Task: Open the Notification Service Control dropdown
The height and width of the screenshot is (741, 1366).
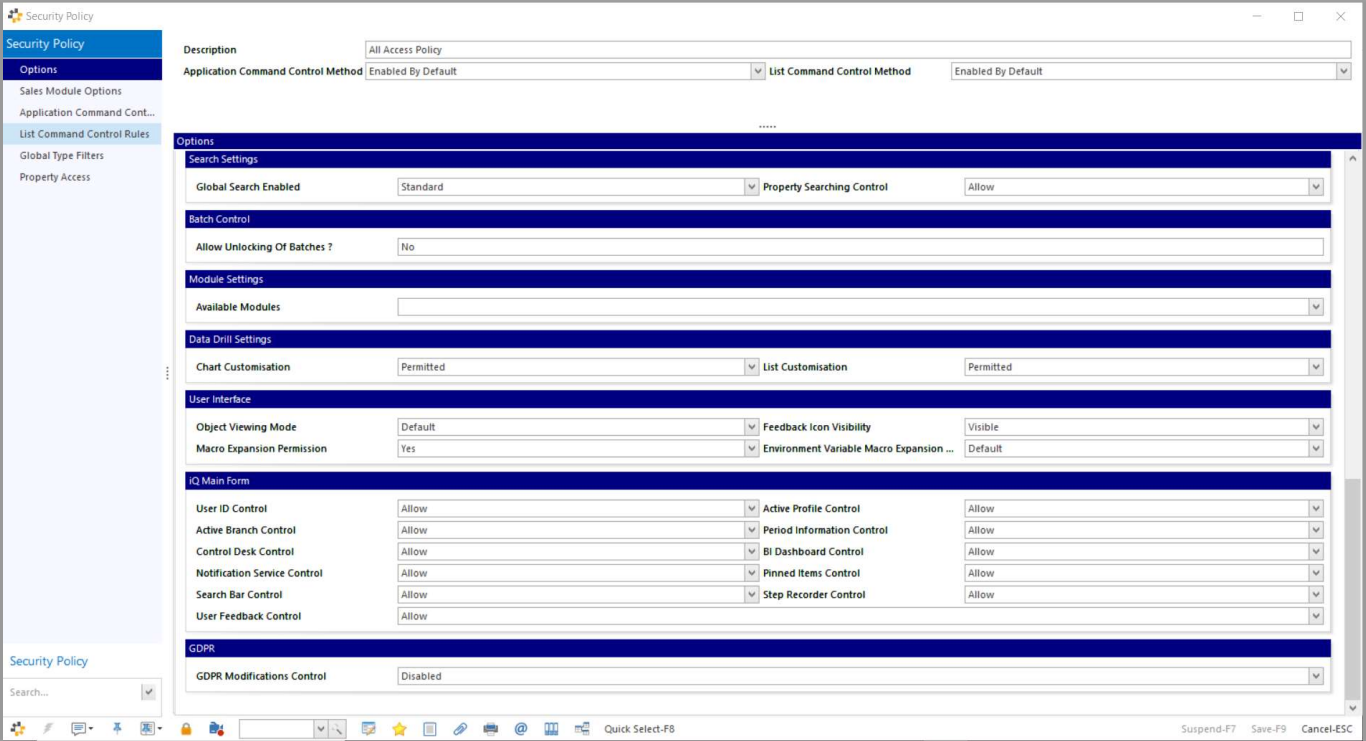Action: click(x=752, y=573)
